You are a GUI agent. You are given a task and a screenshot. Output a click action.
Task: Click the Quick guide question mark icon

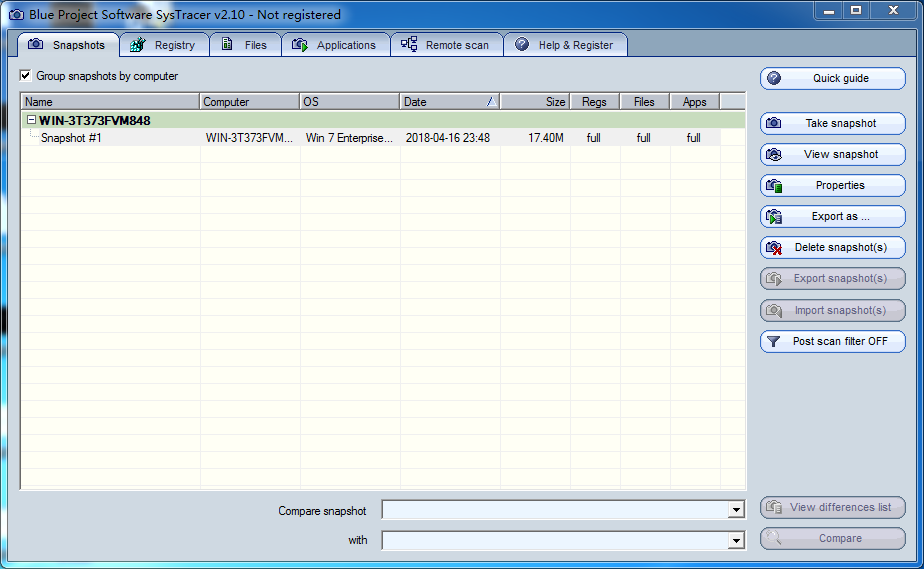click(774, 78)
